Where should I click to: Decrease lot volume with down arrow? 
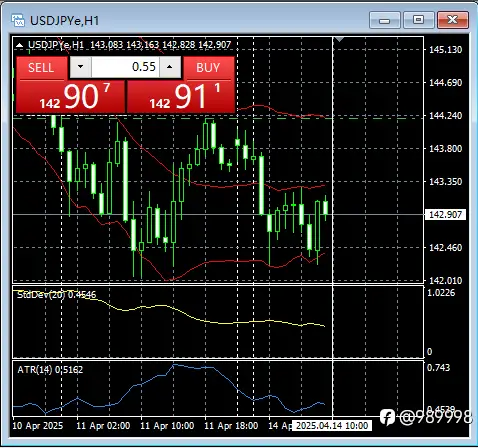pyautogui.click(x=80, y=67)
